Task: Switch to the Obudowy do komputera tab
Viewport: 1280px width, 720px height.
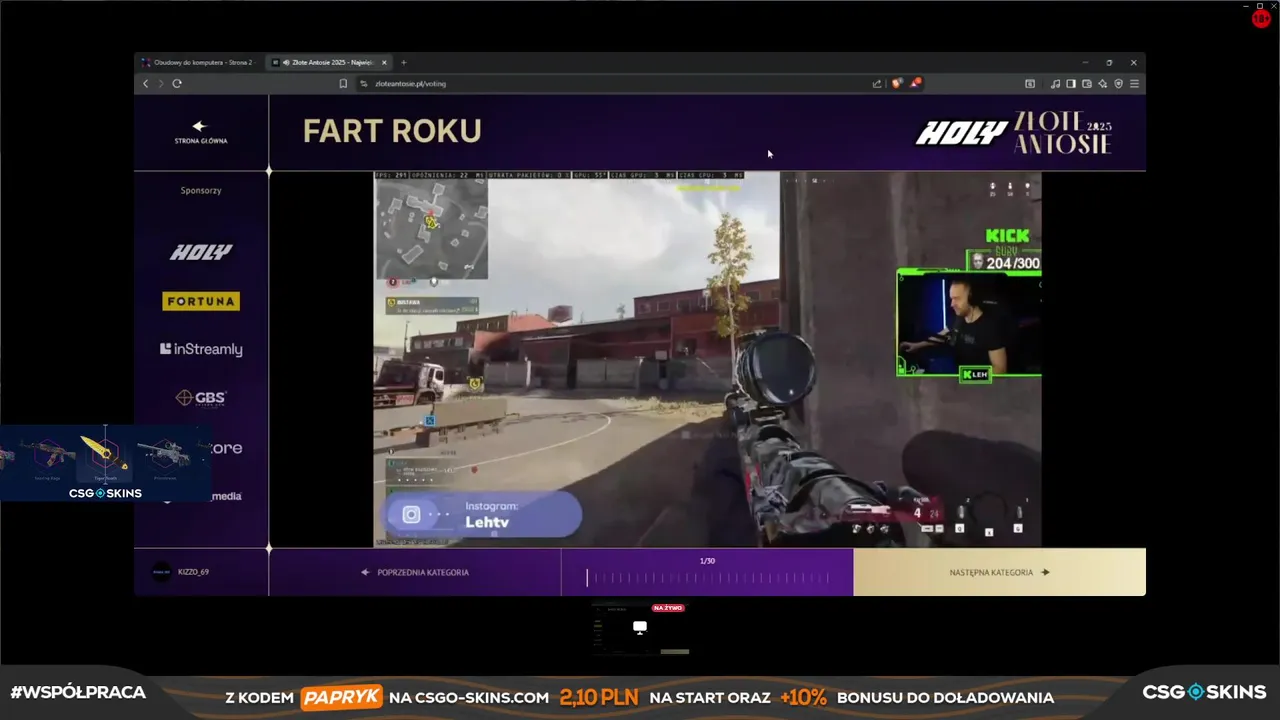Action: click(201, 62)
